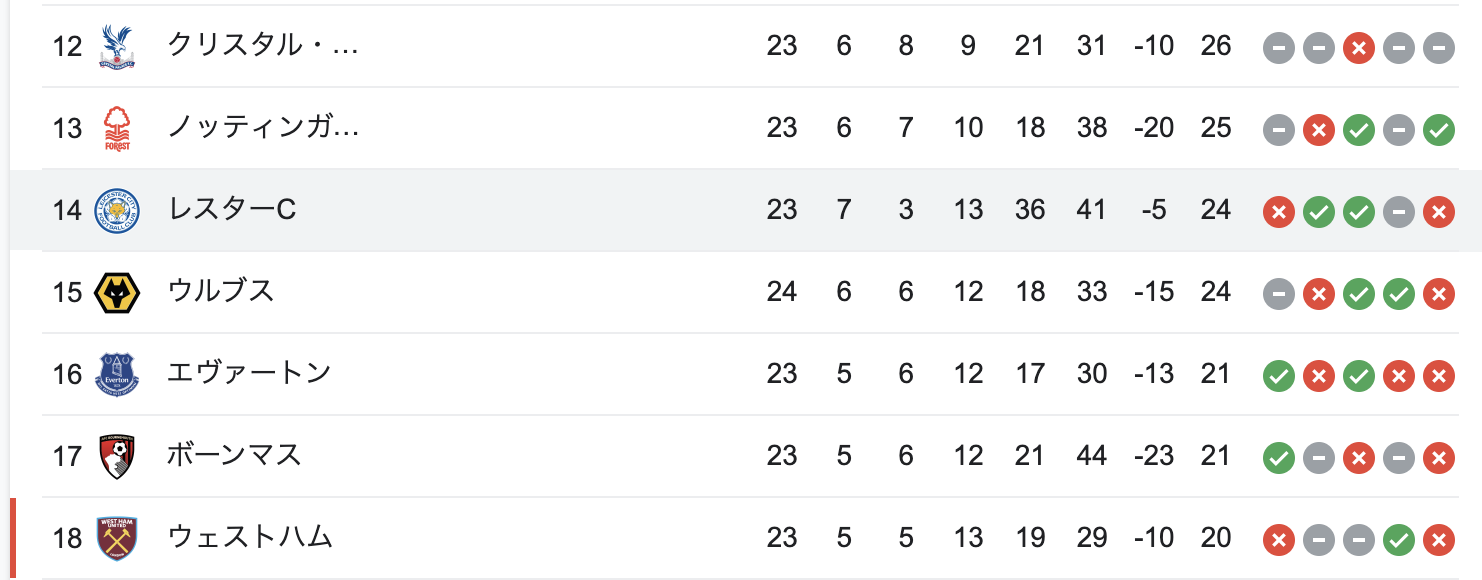Click the Bournemouth club crest
The width and height of the screenshot is (1482, 580).
pos(117,456)
